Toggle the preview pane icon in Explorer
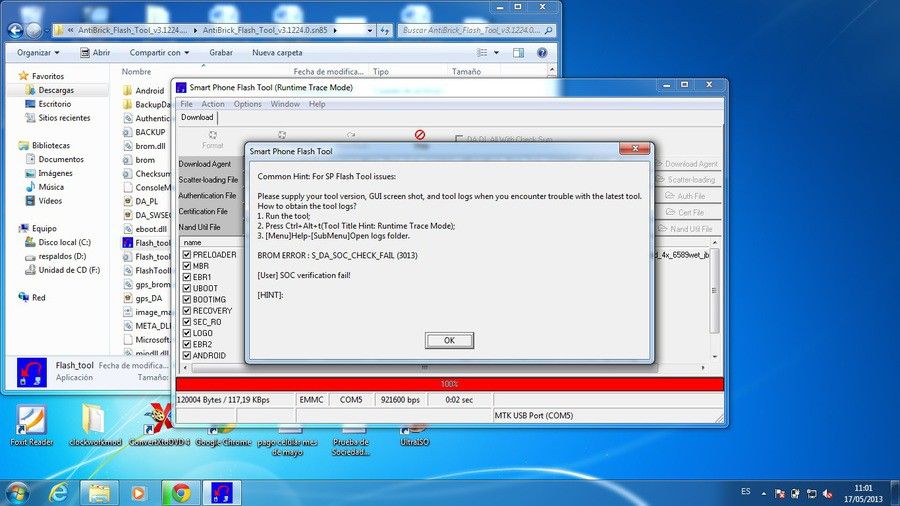The width and height of the screenshot is (900, 506). point(518,53)
